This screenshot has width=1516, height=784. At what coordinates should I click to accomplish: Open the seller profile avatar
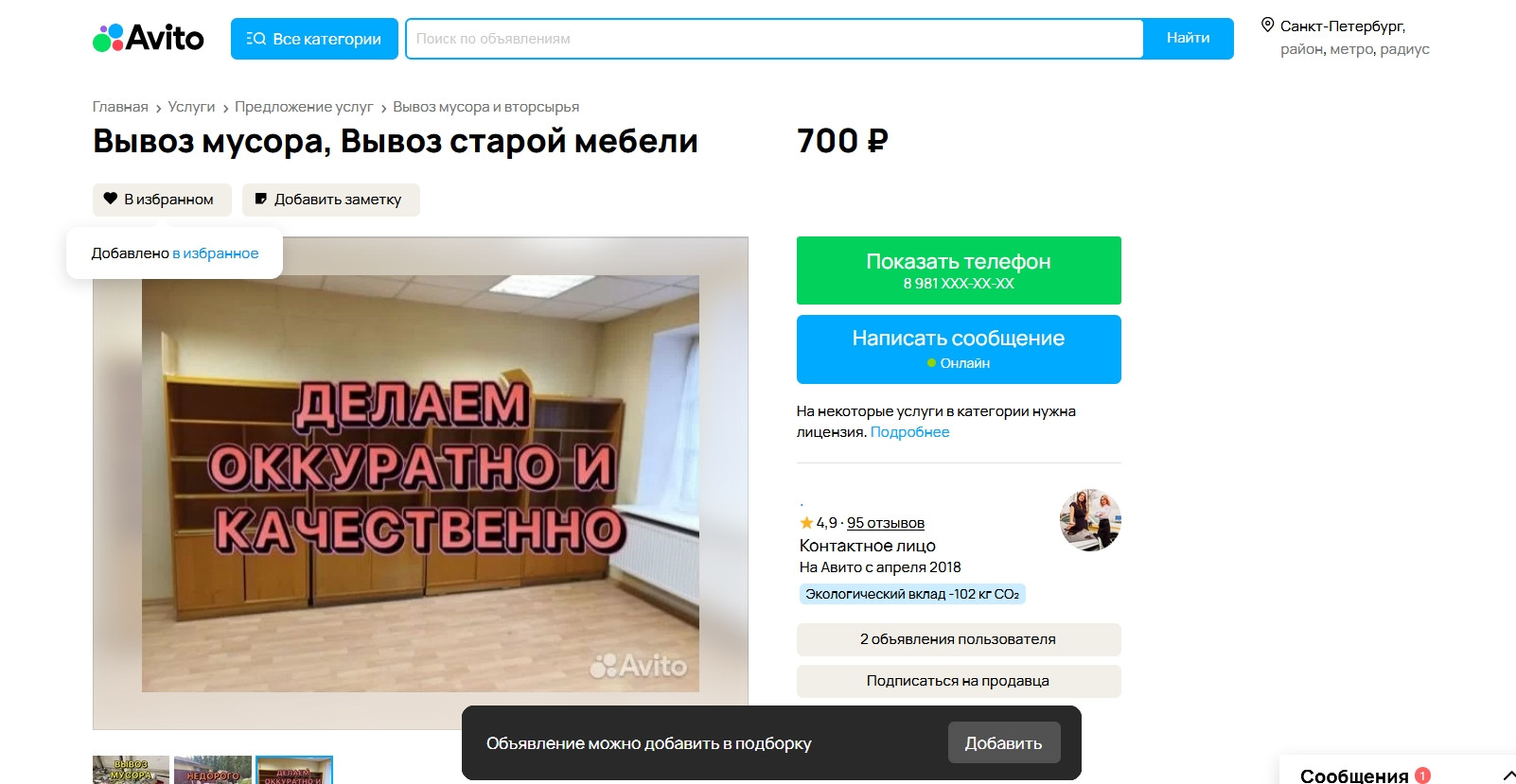[x=1090, y=520]
